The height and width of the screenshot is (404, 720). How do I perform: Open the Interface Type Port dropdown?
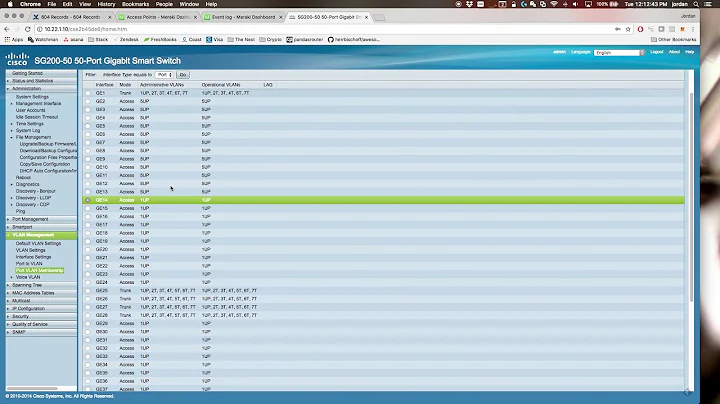[164, 75]
